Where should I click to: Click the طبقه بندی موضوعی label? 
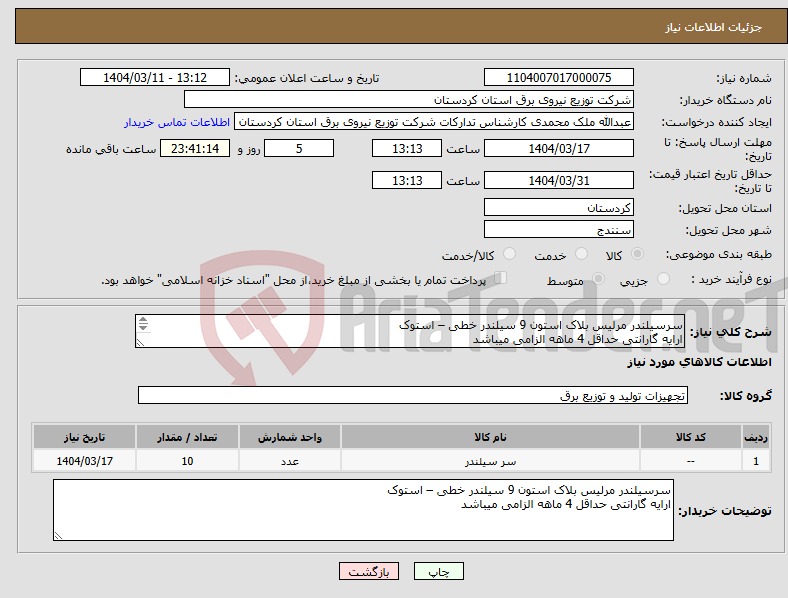(719, 254)
